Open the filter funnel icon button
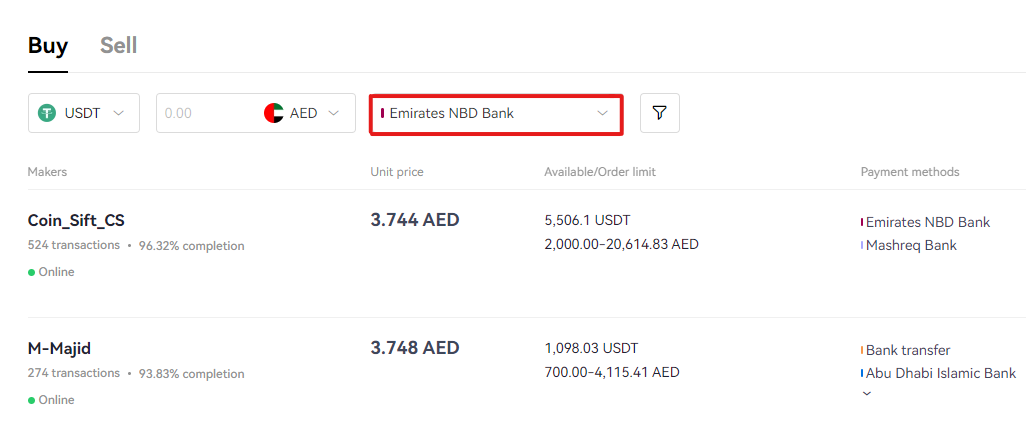Screen dimensions: 1026x425 coord(660,113)
